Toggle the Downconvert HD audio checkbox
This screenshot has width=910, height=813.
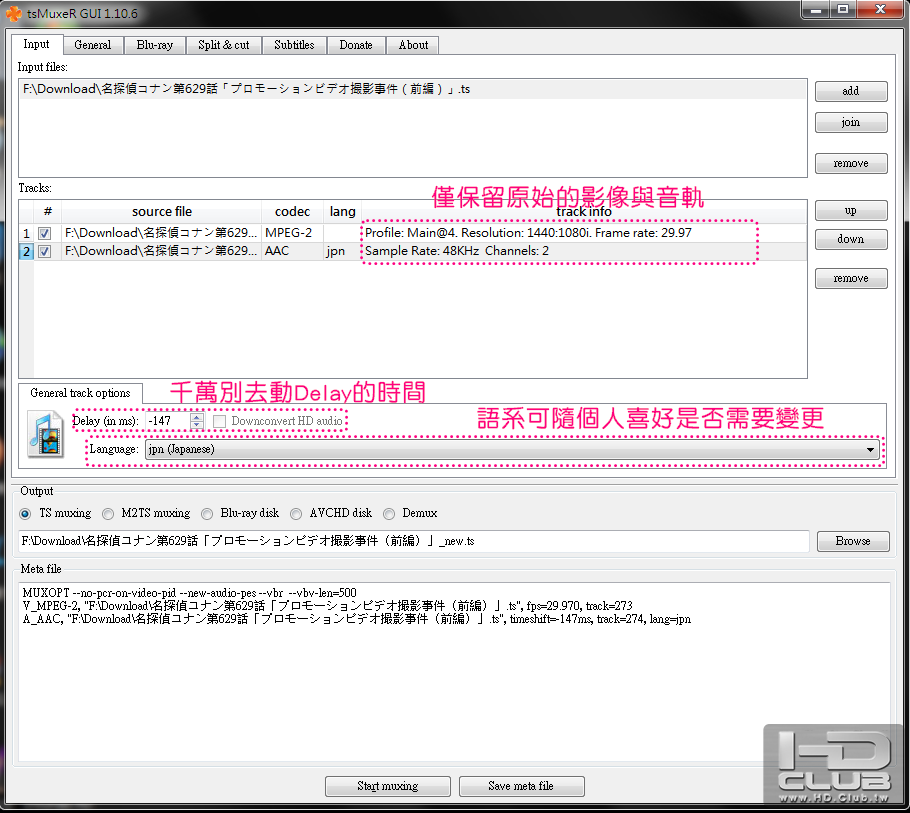[219, 421]
